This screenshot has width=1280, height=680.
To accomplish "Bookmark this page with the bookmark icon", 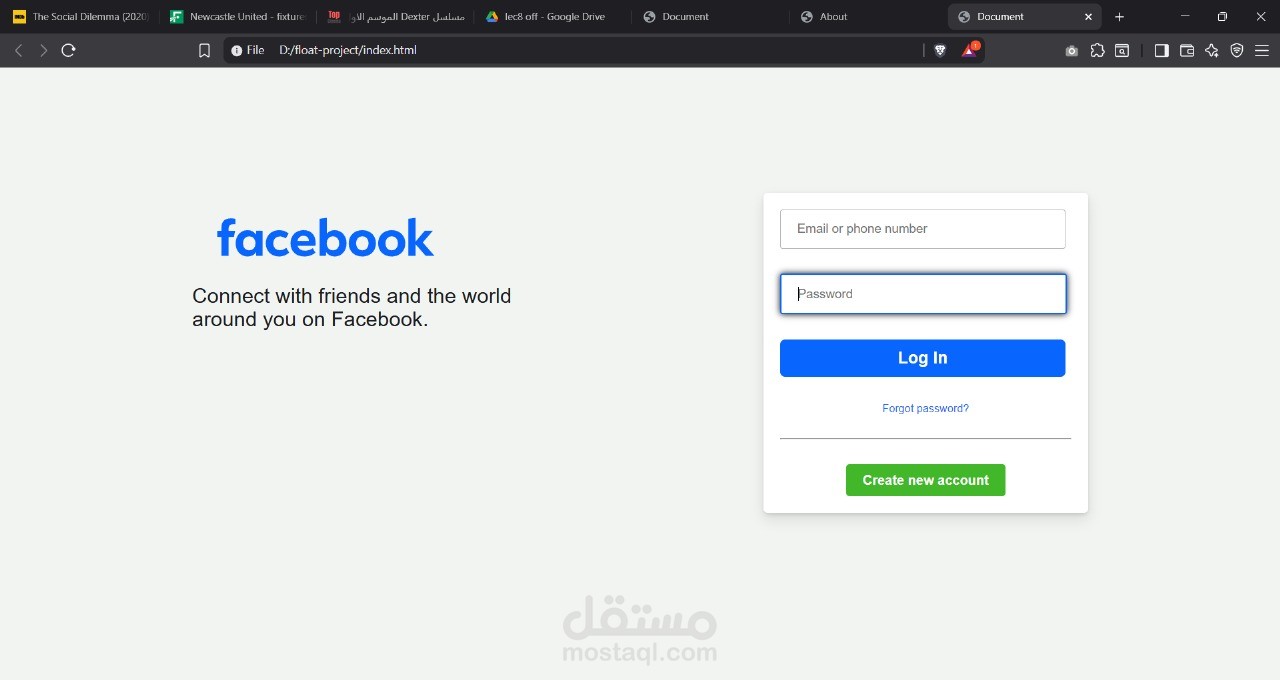I will [x=204, y=50].
